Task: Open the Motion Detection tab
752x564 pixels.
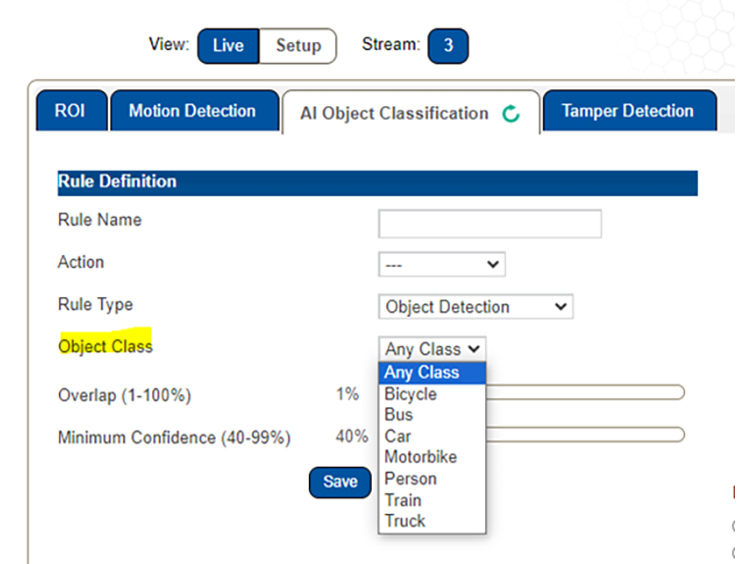Action: tap(192, 112)
